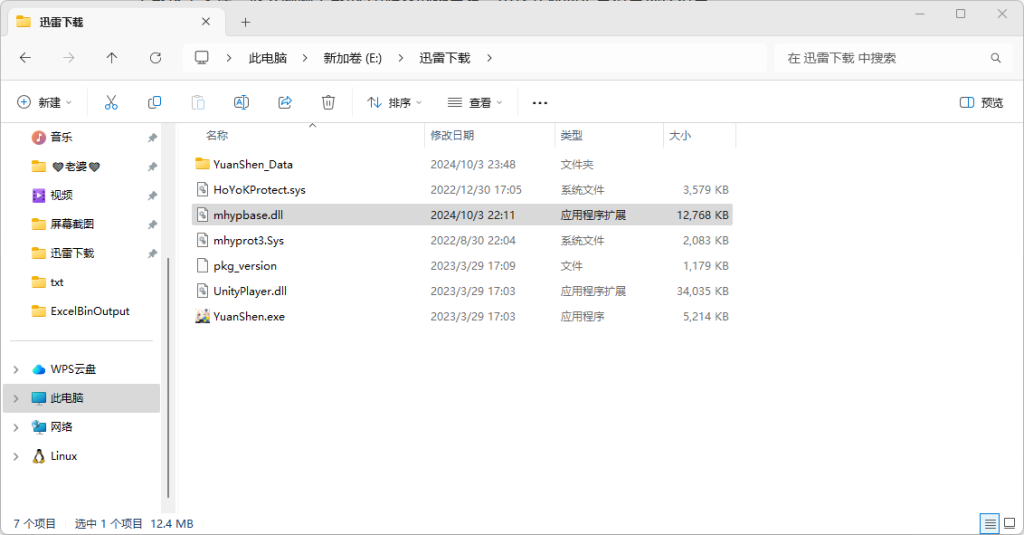This screenshot has width=1024, height=535.
Task: Go back with the left arrow
Action: pyautogui.click(x=25, y=58)
